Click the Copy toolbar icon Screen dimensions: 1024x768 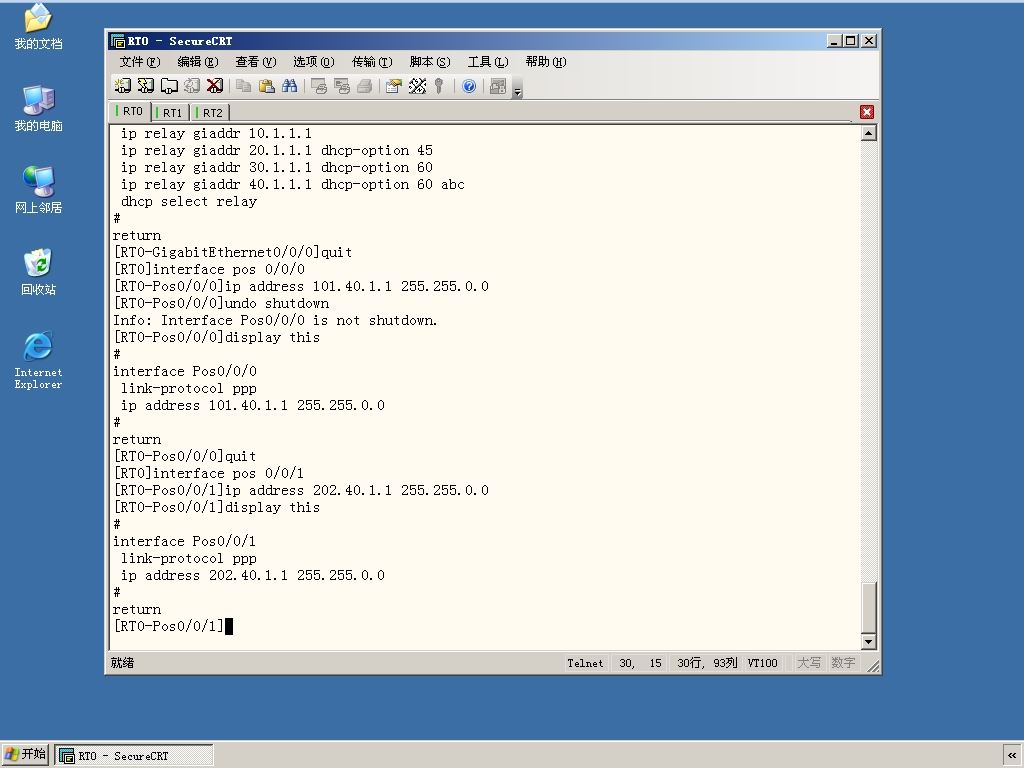point(244,86)
